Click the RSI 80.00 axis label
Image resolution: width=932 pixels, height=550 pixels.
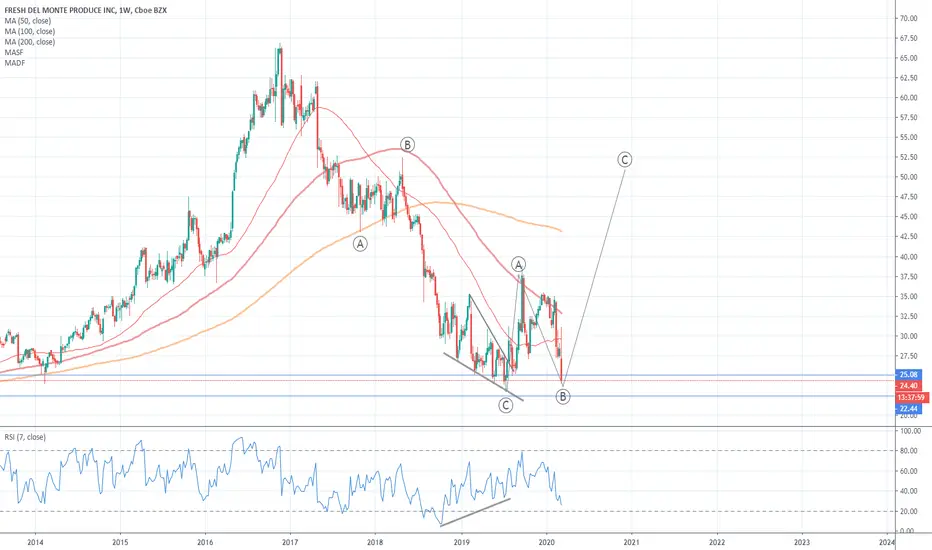908,451
